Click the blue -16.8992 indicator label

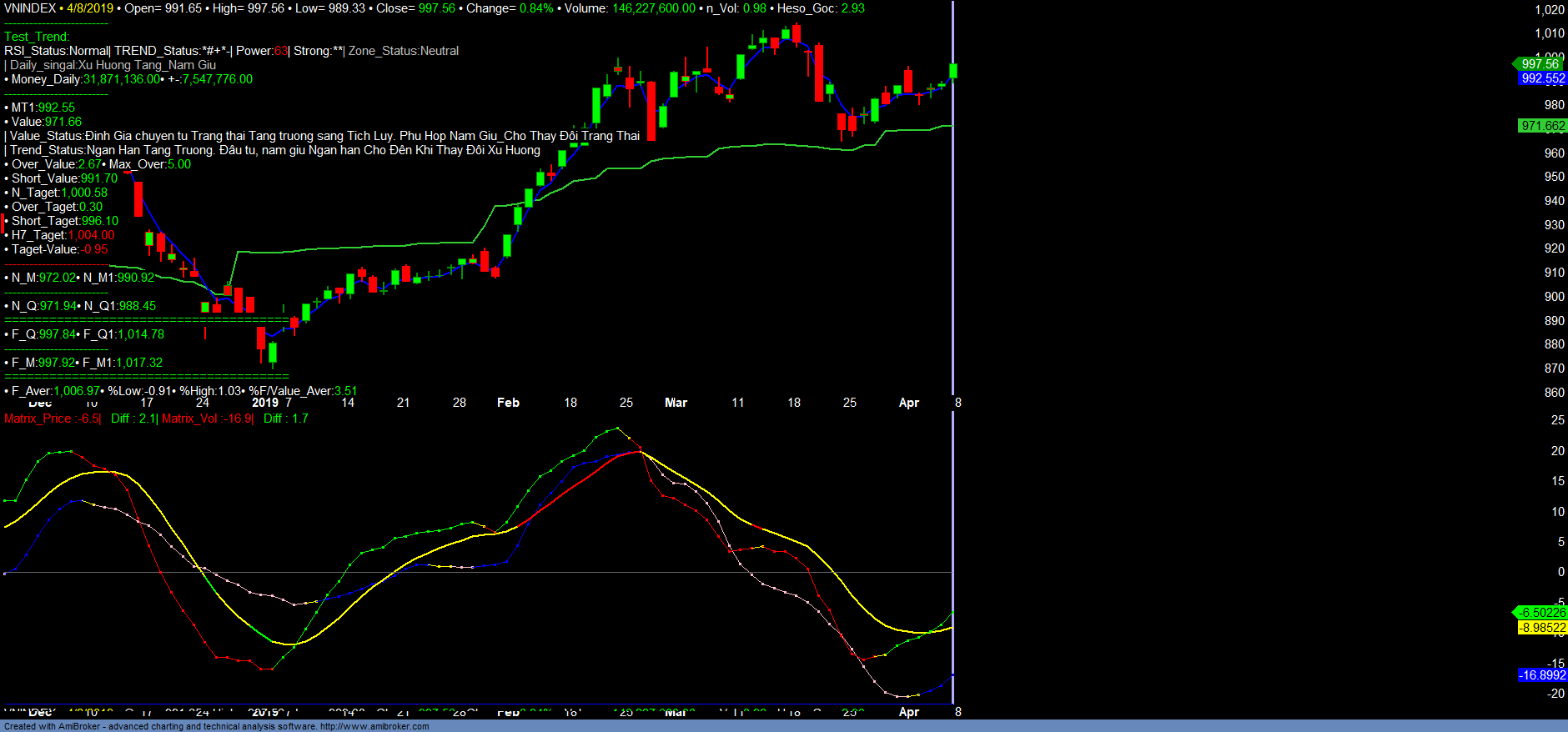click(x=1542, y=675)
